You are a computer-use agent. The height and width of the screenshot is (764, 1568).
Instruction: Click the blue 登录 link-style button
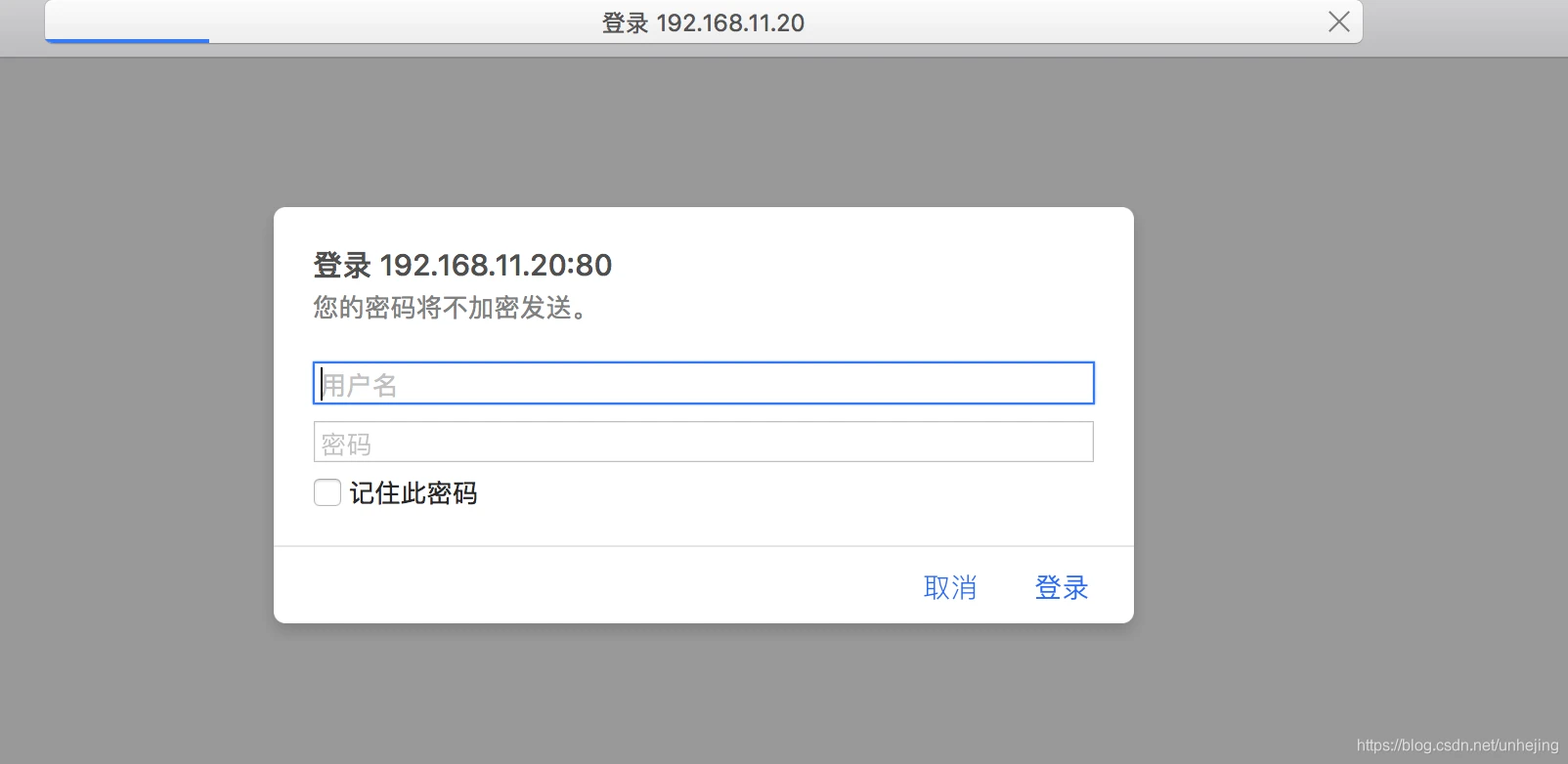(x=1062, y=587)
